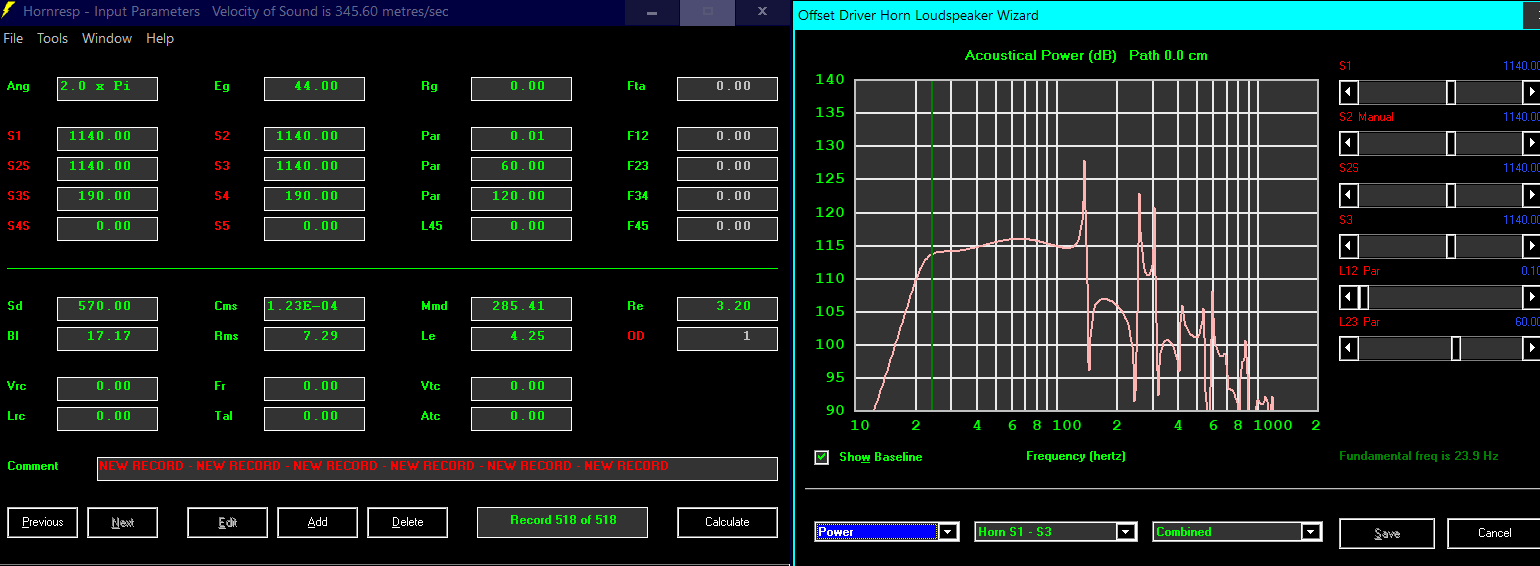This screenshot has height=566, width=1540.
Task: Click the Vrc input field
Action: tap(107, 388)
